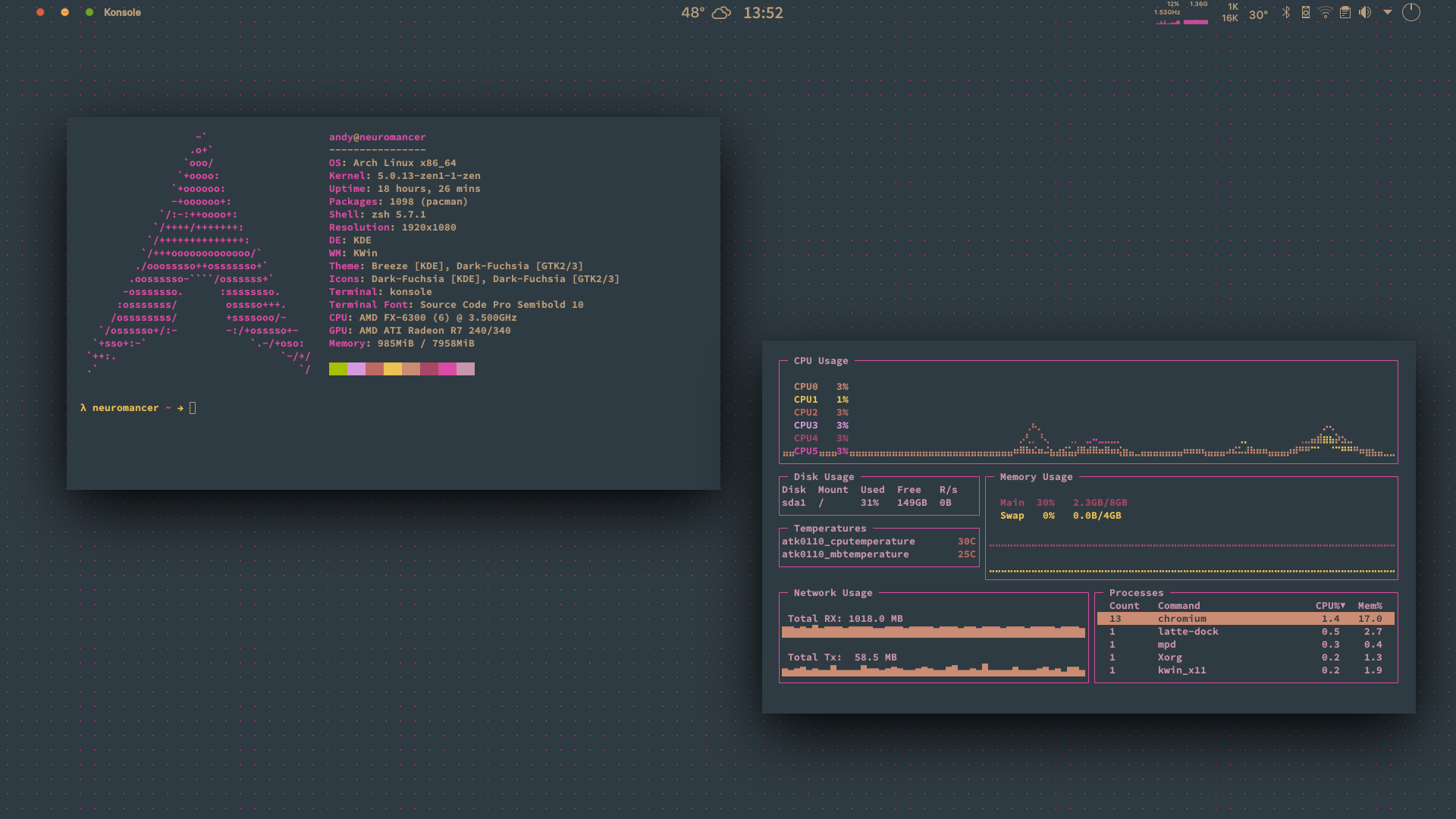Open the clipboard tray icon
1456x819 pixels.
1345,12
